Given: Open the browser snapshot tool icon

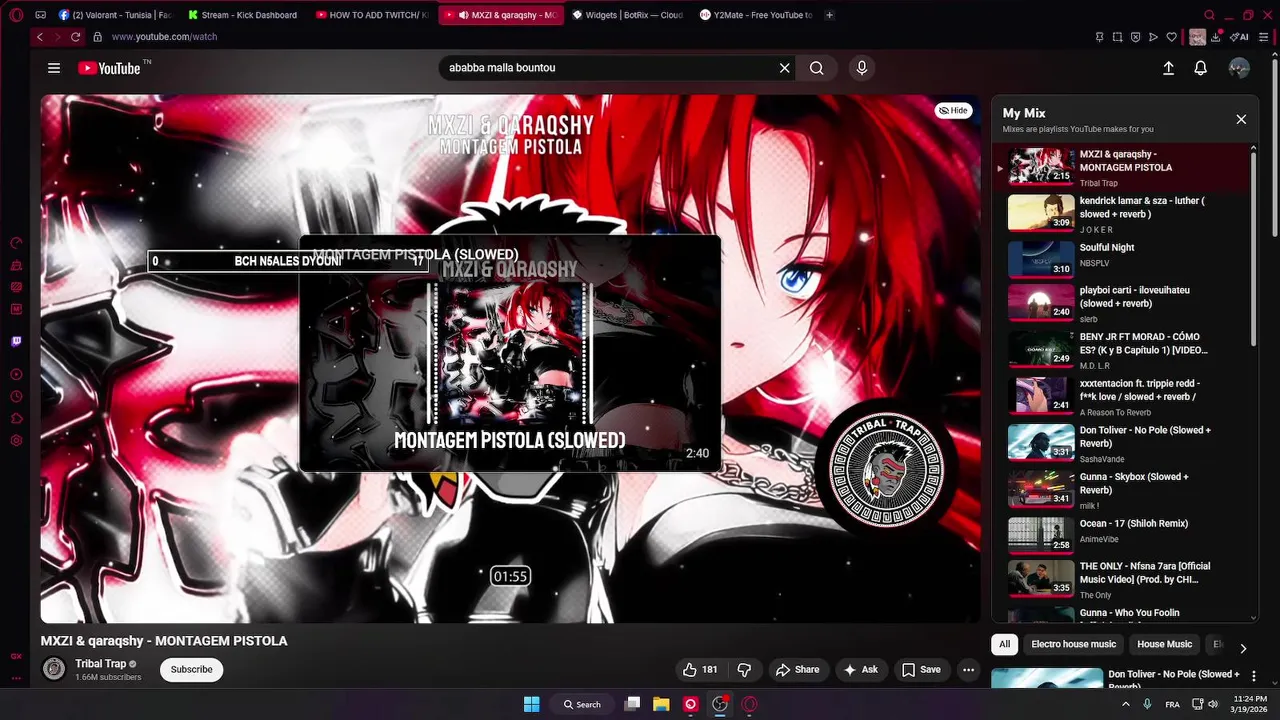Looking at the screenshot, I should [x=1117, y=37].
